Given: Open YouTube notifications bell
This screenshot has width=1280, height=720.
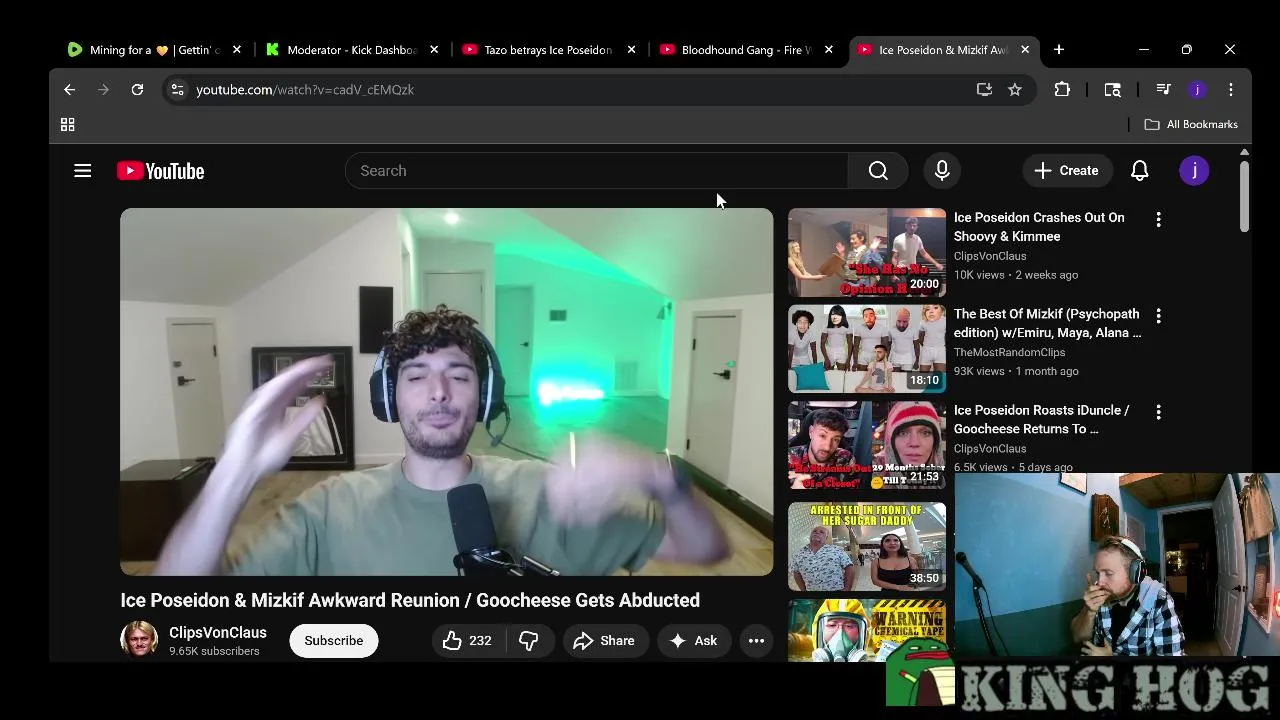Looking at the screenshot, I should click(1140, 171).
